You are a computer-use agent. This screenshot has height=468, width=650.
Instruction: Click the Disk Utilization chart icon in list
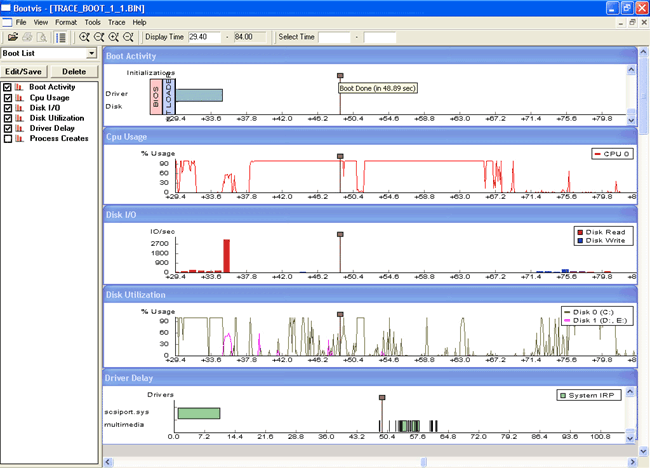point(19,118)
